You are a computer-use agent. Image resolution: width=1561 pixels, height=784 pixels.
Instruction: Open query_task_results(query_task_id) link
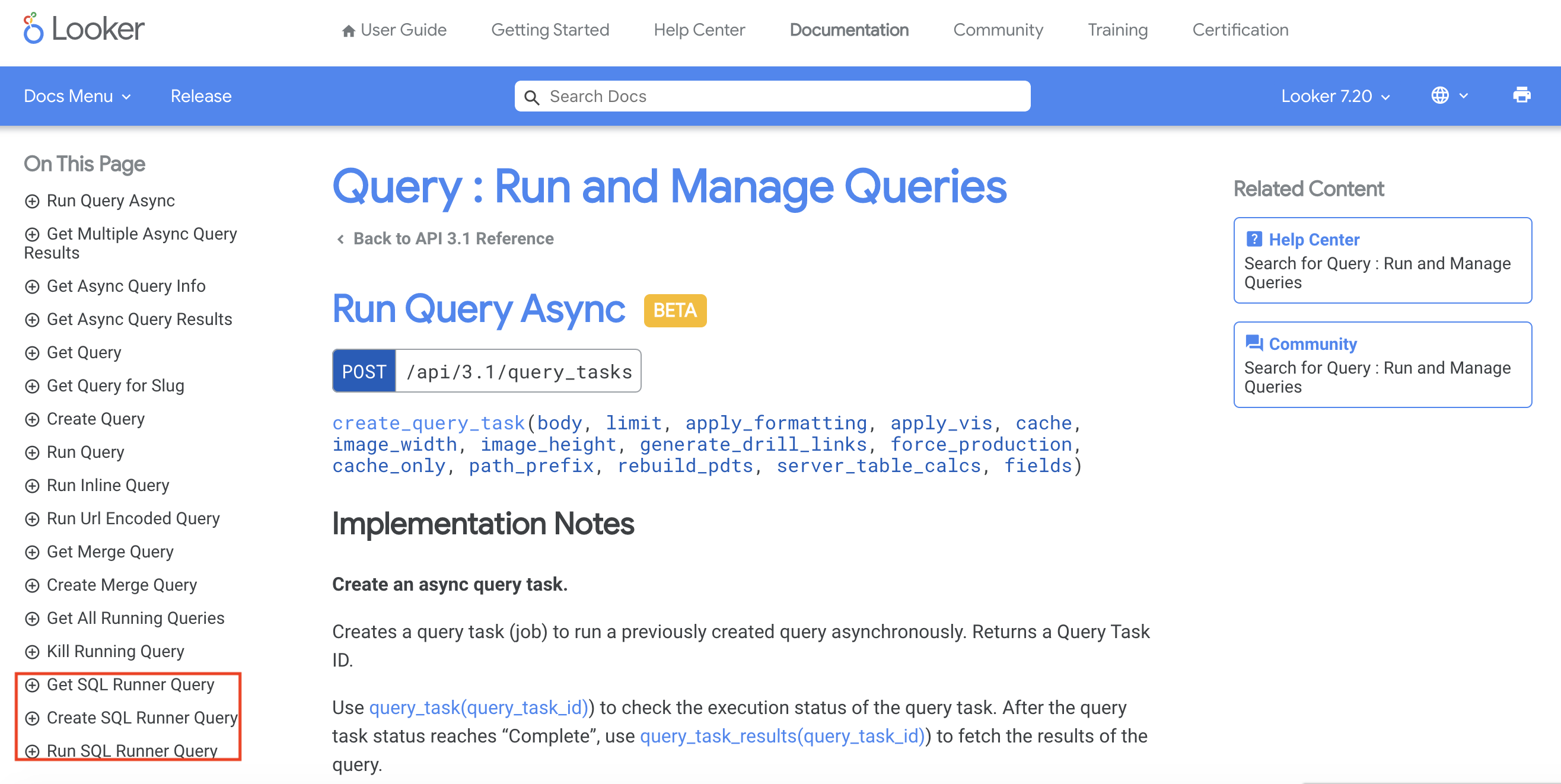782,736
